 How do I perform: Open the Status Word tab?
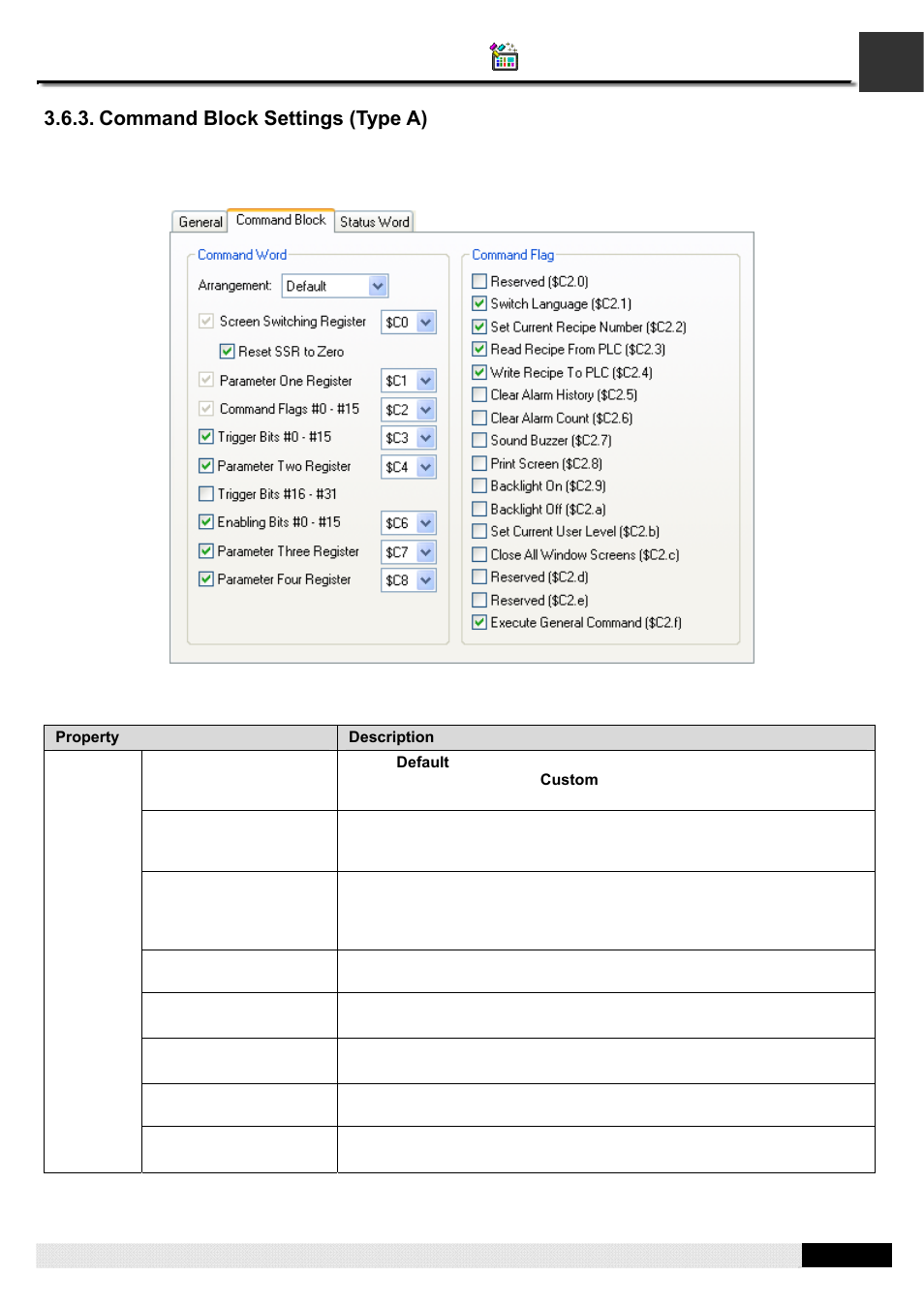[374, 222]
